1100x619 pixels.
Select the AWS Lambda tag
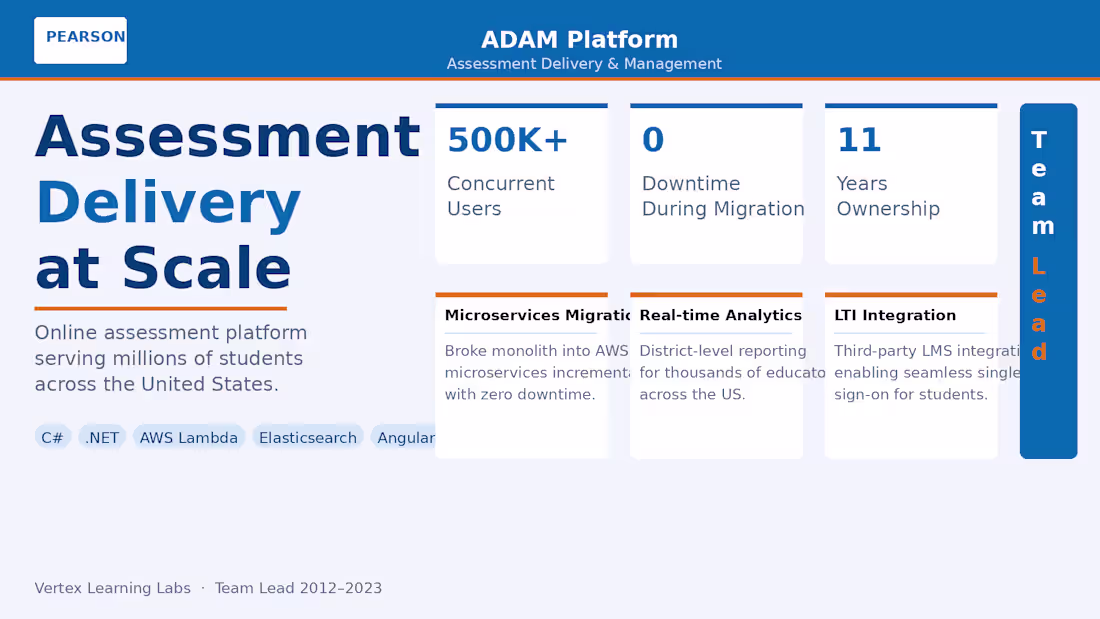pyautogui.click(x=189, y=438)
